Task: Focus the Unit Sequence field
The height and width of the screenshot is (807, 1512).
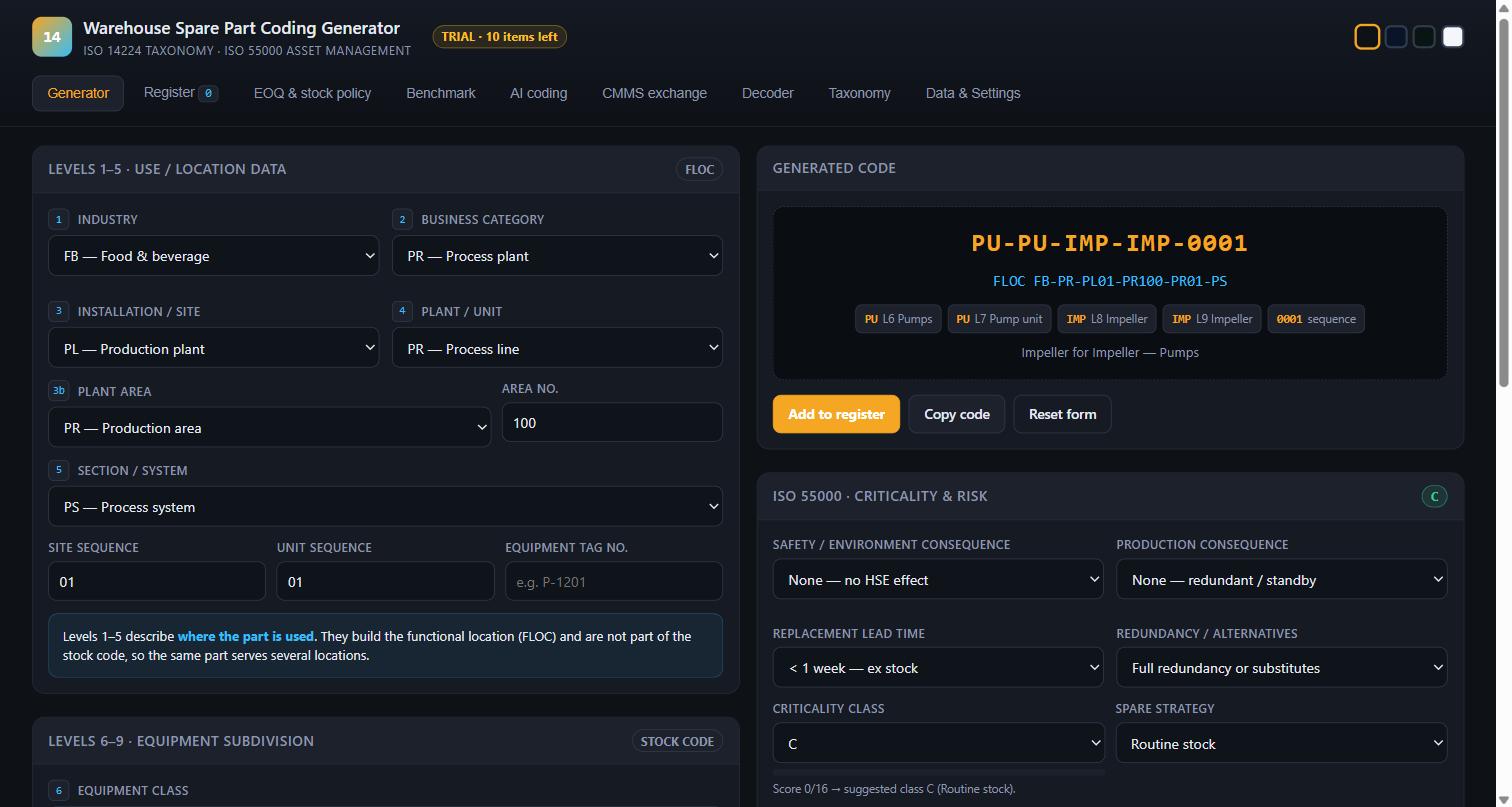Action: pos(385,582)
